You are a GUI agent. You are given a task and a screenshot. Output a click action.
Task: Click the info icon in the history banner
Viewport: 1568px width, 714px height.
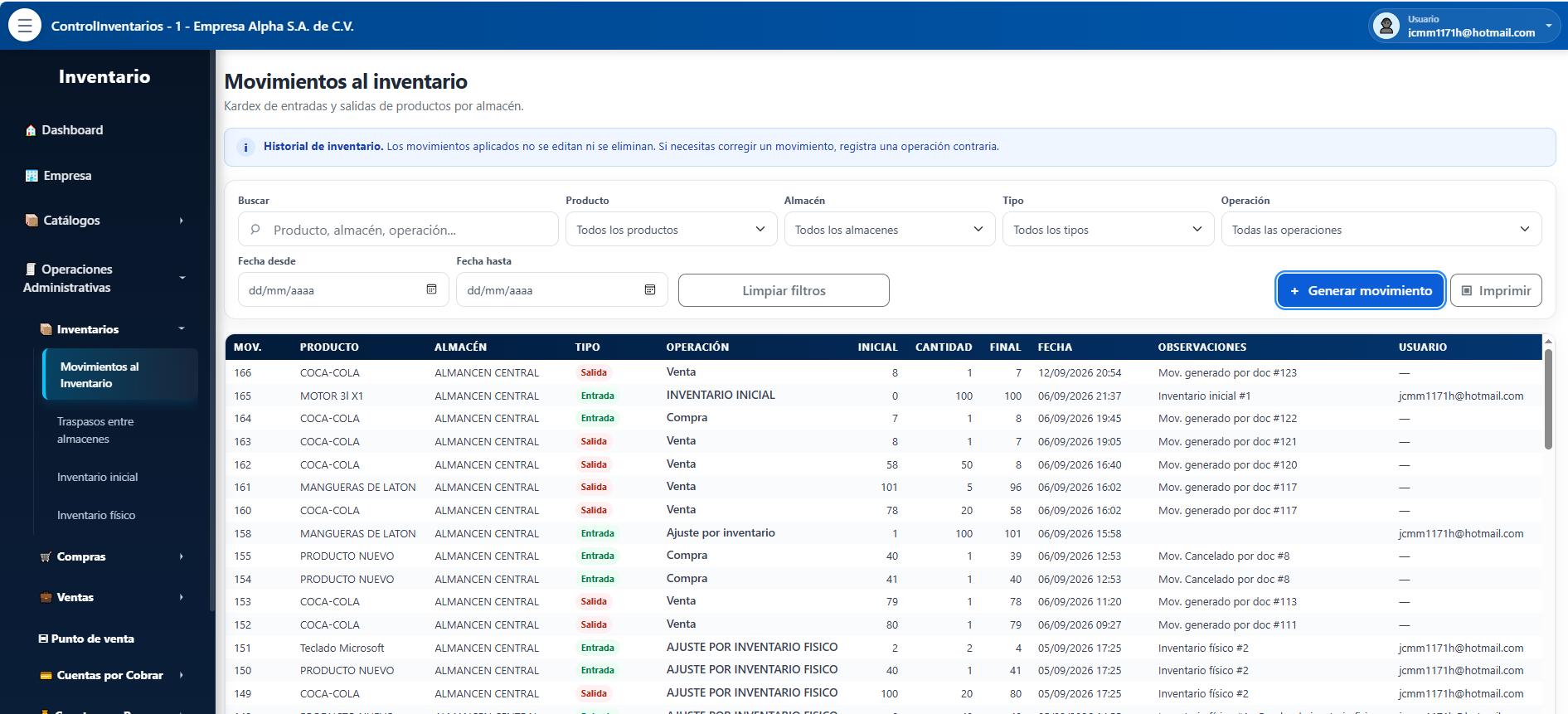[x=245, y=147]
